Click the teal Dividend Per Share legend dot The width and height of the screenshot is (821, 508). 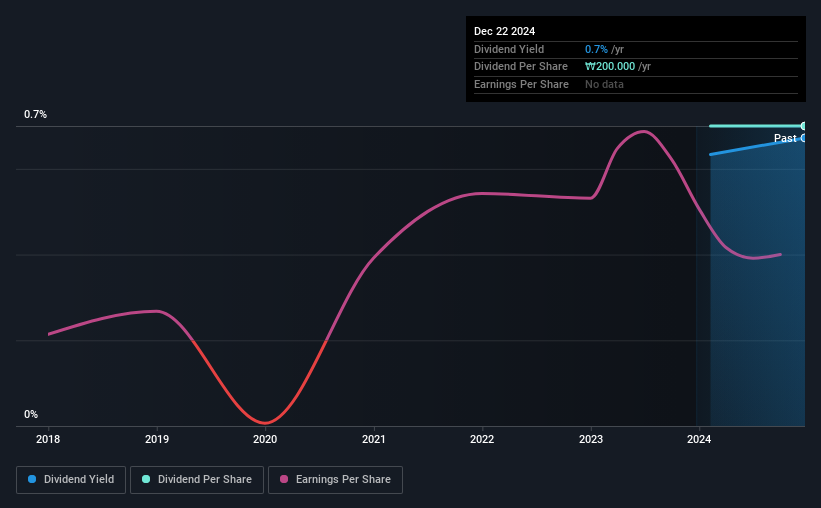(x=146, y=479)
